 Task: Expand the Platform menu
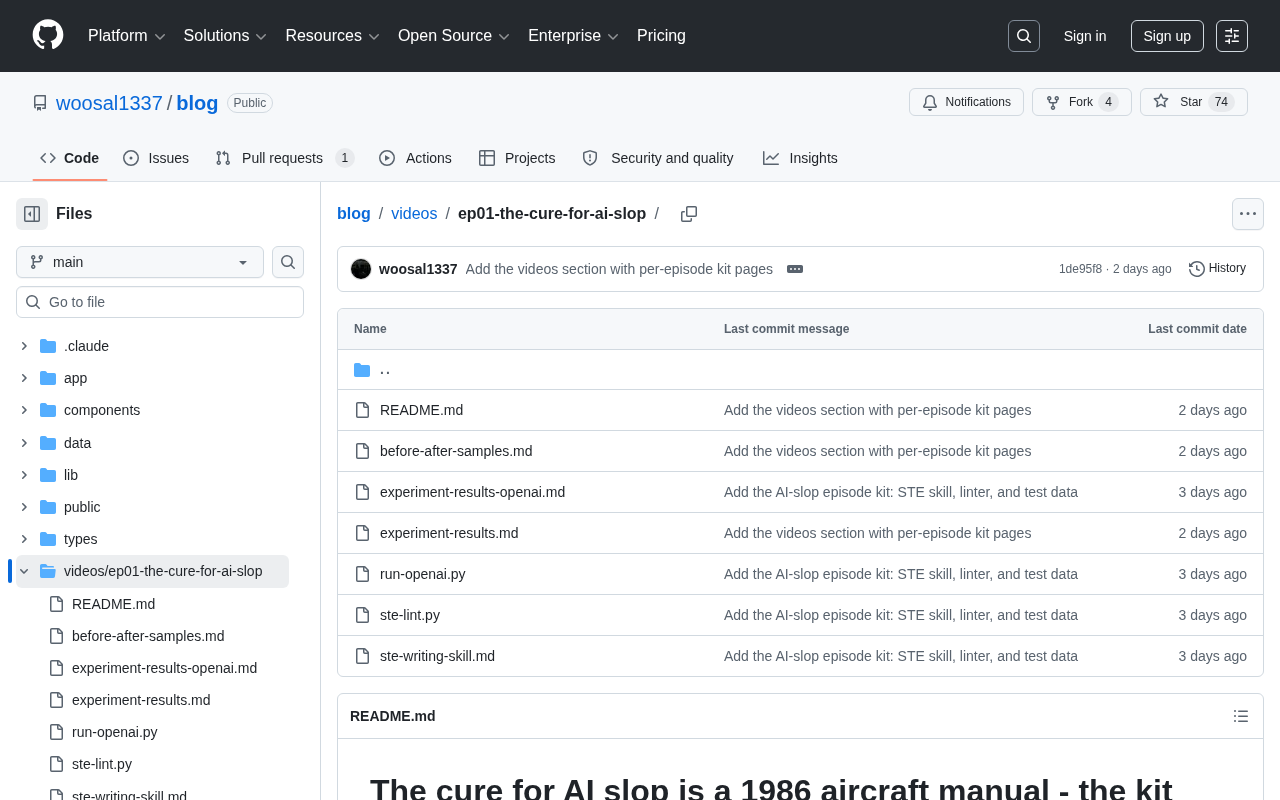(127, 36)
